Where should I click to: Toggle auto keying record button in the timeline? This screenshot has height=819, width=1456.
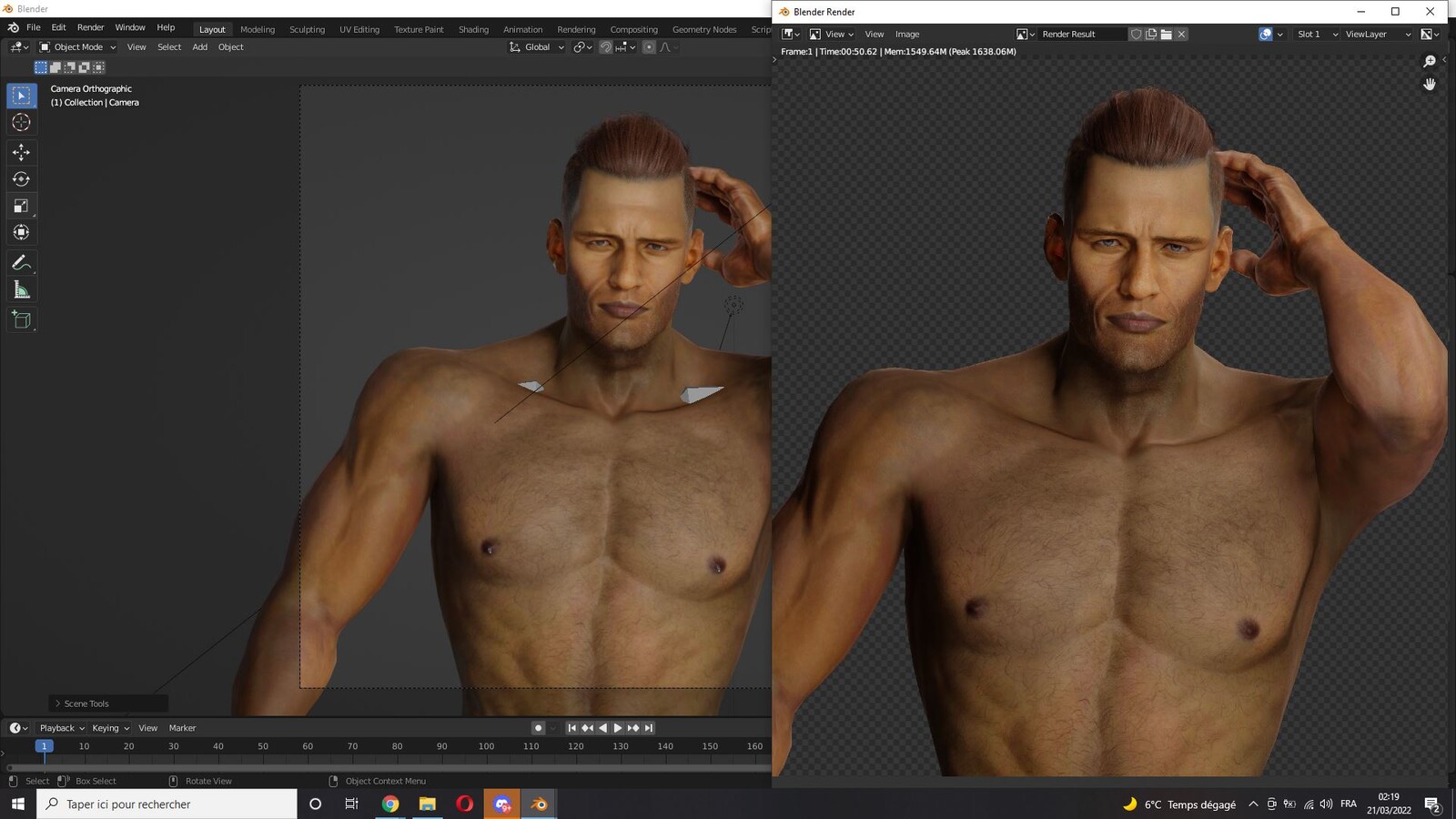point(538,728)
